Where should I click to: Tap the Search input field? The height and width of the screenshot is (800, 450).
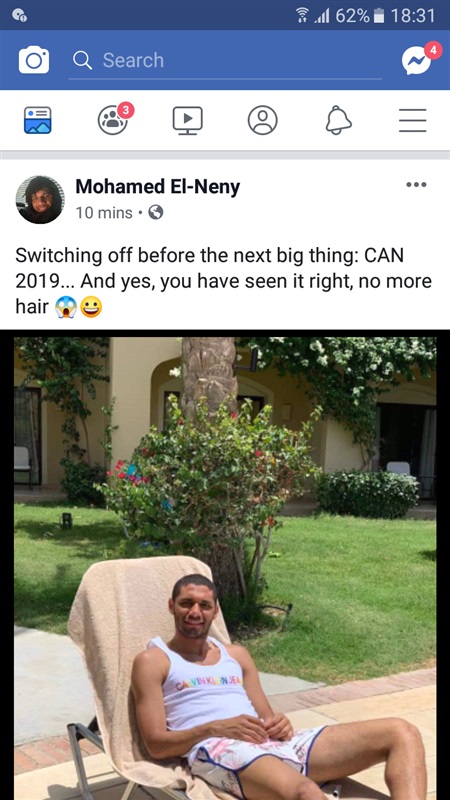(x=225, y=61)
